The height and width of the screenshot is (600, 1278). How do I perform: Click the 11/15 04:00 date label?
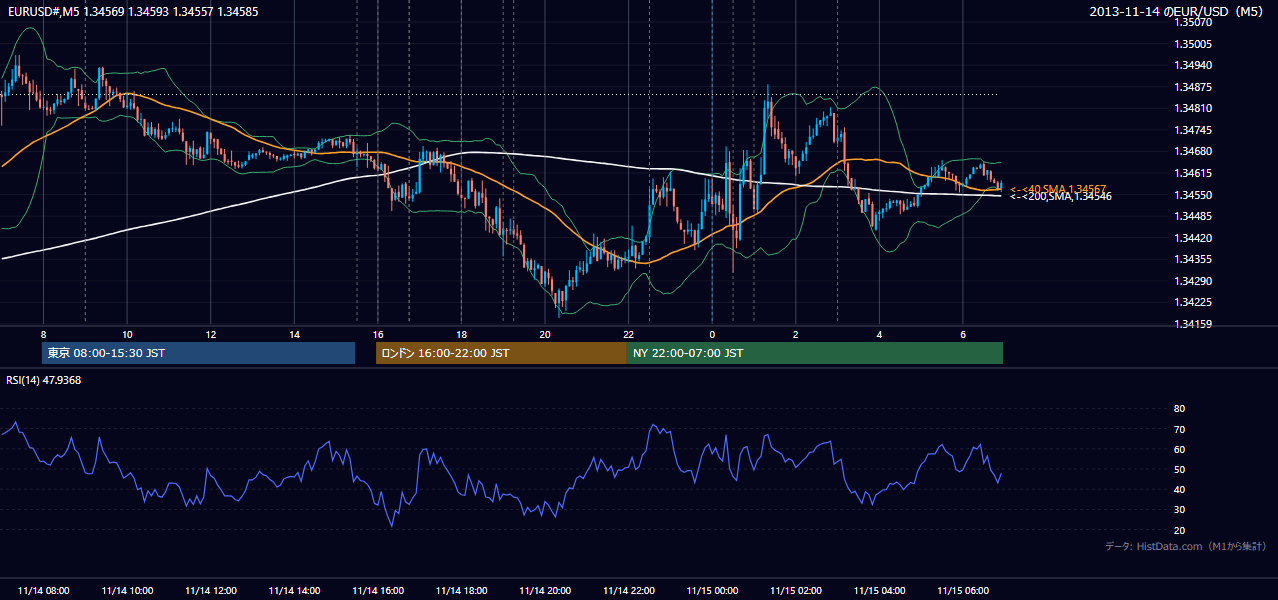click(x=880, y=591)
